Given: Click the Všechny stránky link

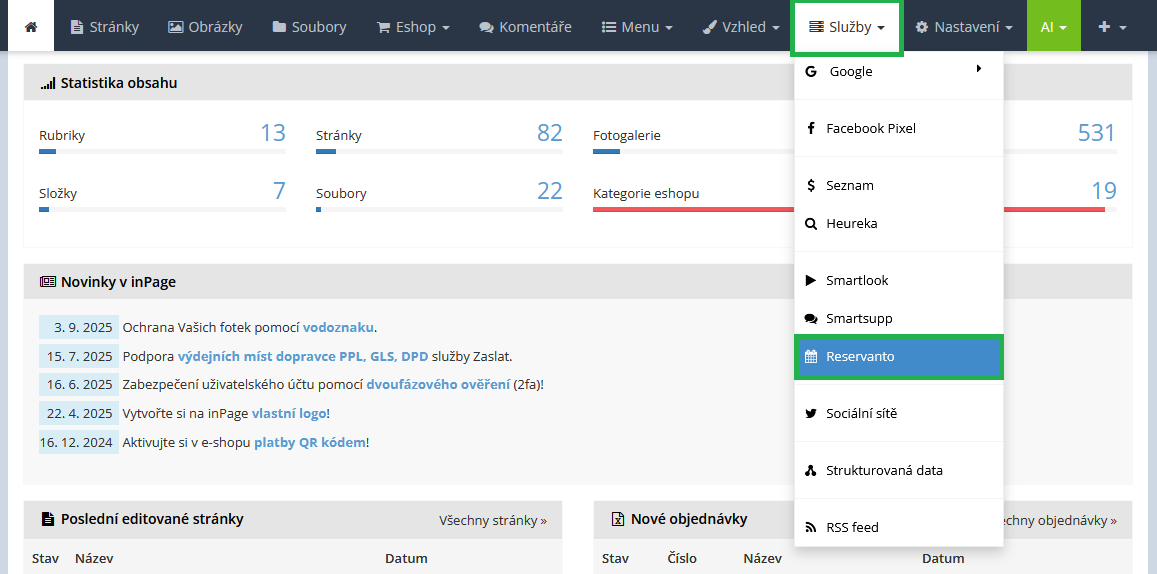Looking at the screenshot, I should click(492, 520).
